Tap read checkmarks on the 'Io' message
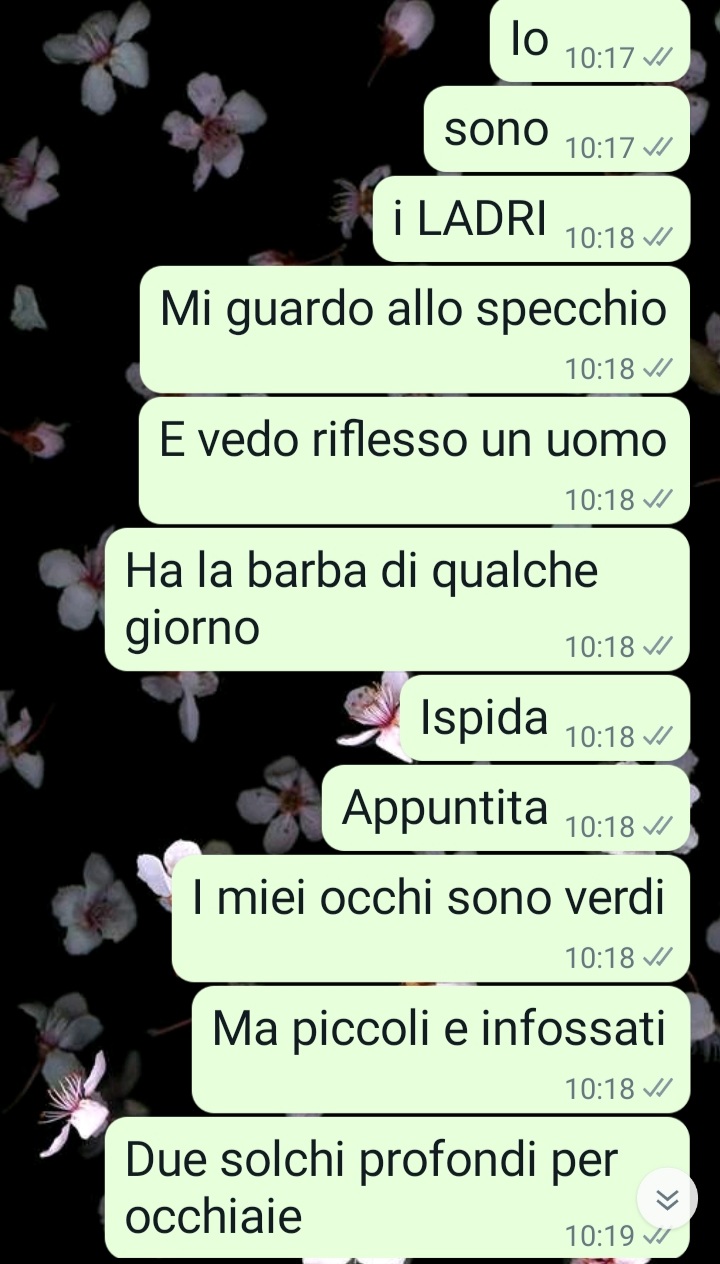The height and width of the screenshot is (1264, 720). pyautogui.click(x=657, y=58)
